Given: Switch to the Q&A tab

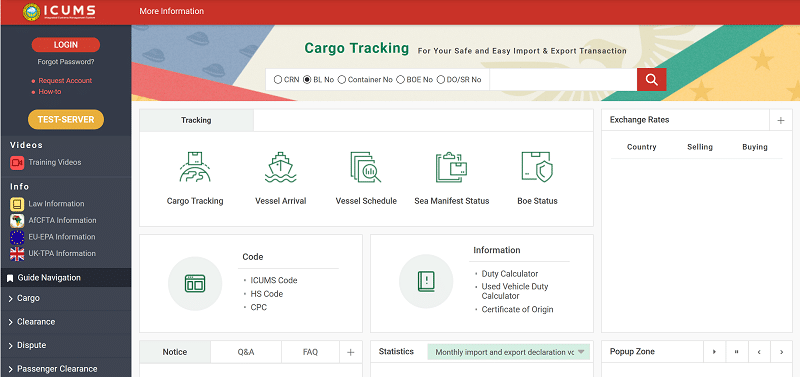Looking at the screenshot, I should pos(246,352).
